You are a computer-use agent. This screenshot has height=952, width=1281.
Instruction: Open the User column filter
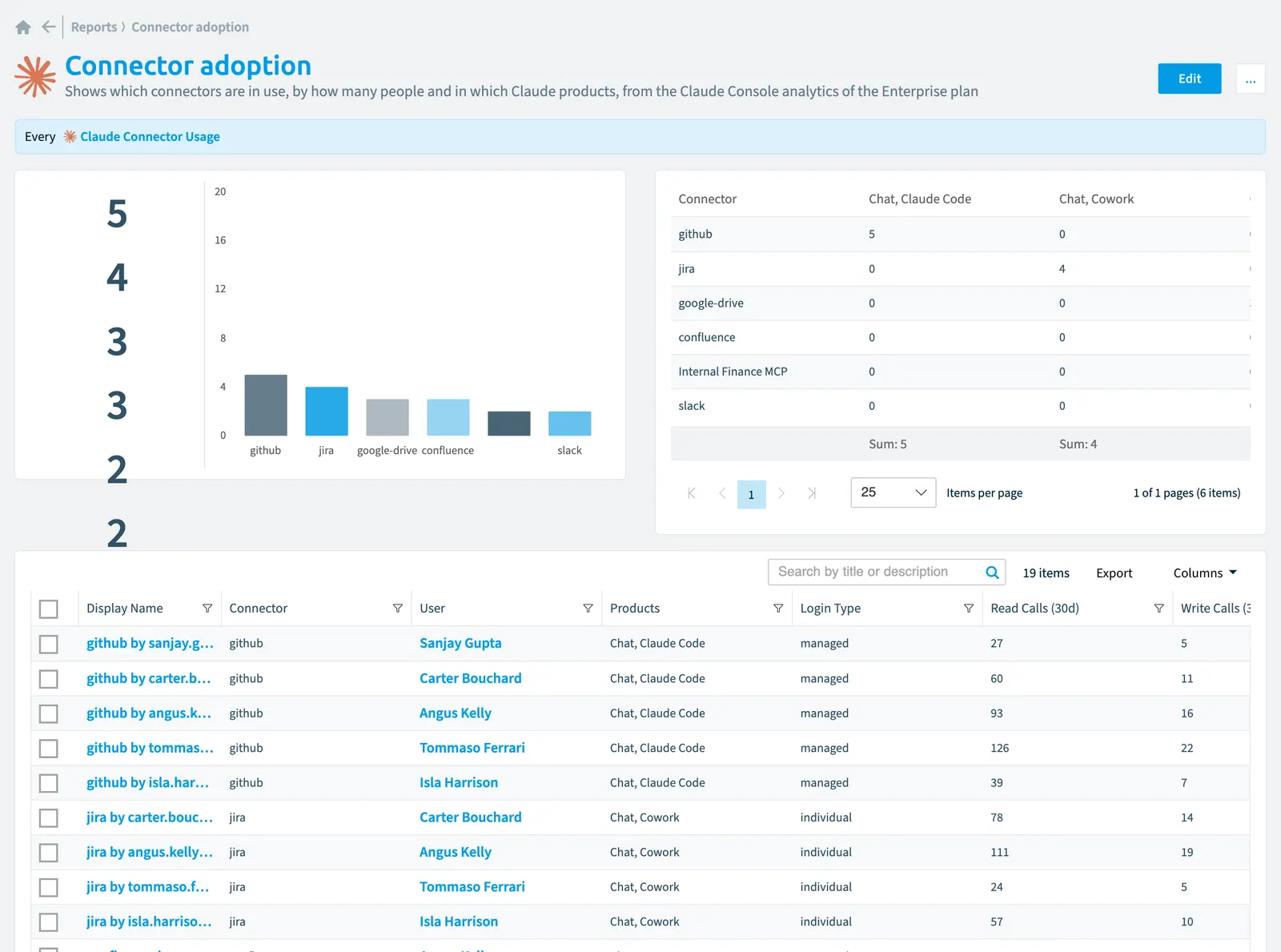pyautogui.click(x=588, y=609)
